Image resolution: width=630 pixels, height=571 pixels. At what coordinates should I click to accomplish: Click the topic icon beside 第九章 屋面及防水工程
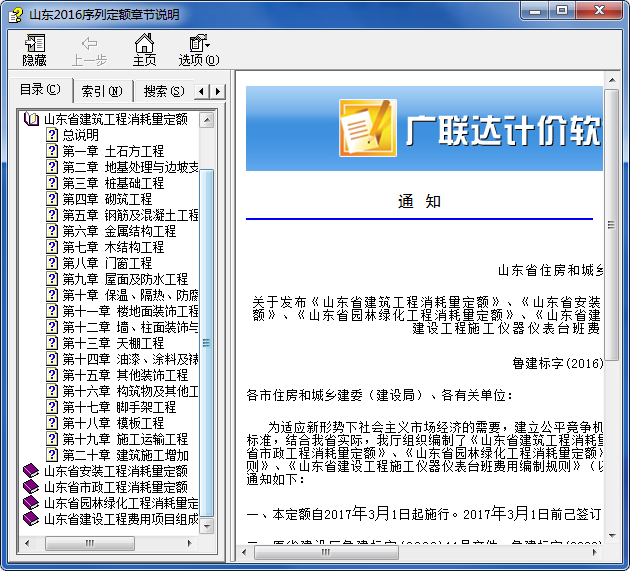coord(52,279)
